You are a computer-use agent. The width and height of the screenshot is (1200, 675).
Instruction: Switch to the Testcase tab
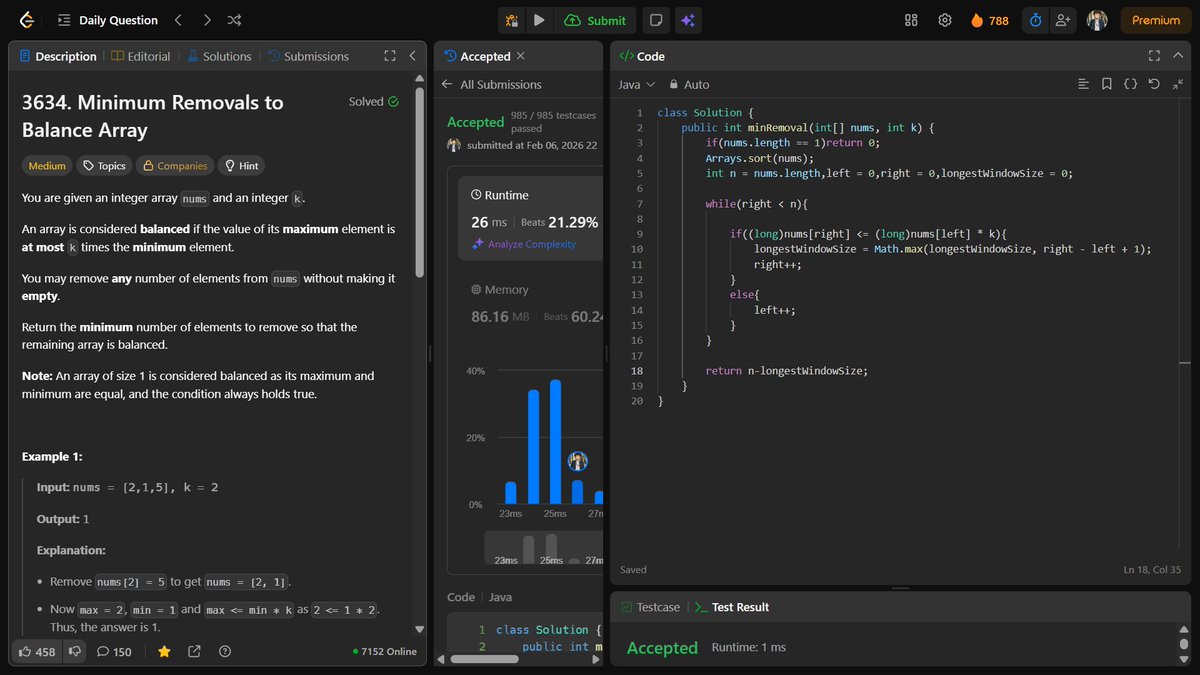[x=650, y=607]
